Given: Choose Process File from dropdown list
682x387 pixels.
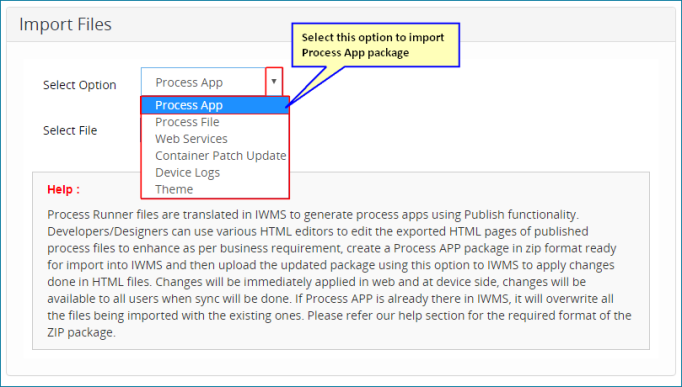Looking at the screenshot, I should 215,122.
